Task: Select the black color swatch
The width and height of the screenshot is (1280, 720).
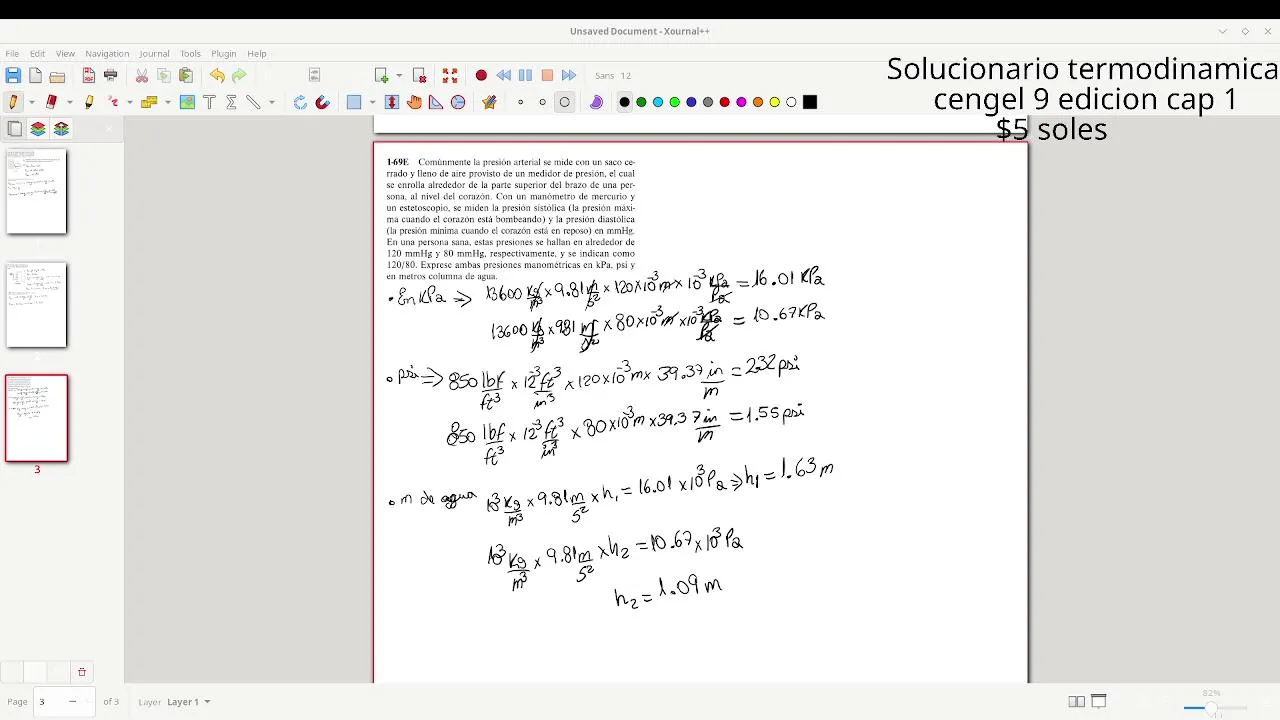Action: [625, 102]
